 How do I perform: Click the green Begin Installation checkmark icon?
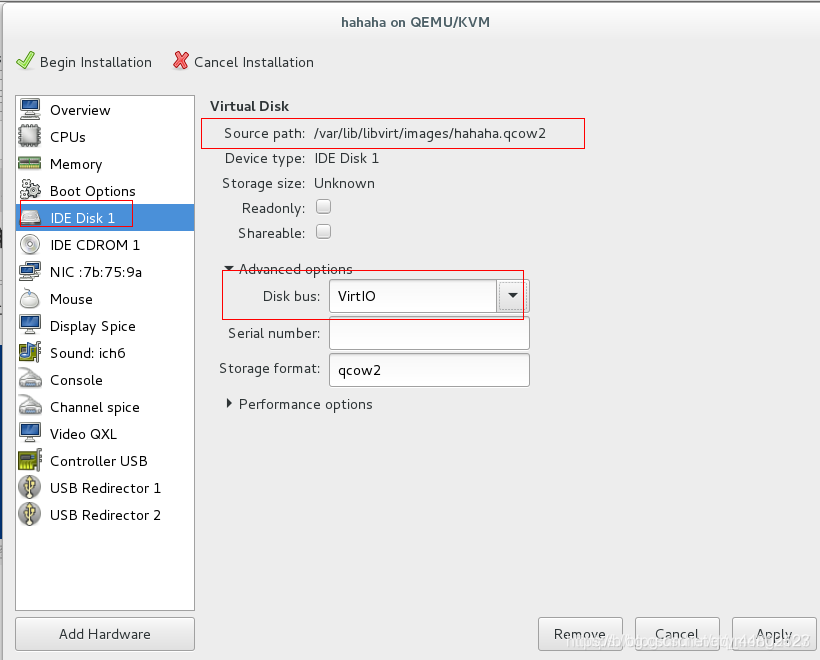[x=25, y=61]
